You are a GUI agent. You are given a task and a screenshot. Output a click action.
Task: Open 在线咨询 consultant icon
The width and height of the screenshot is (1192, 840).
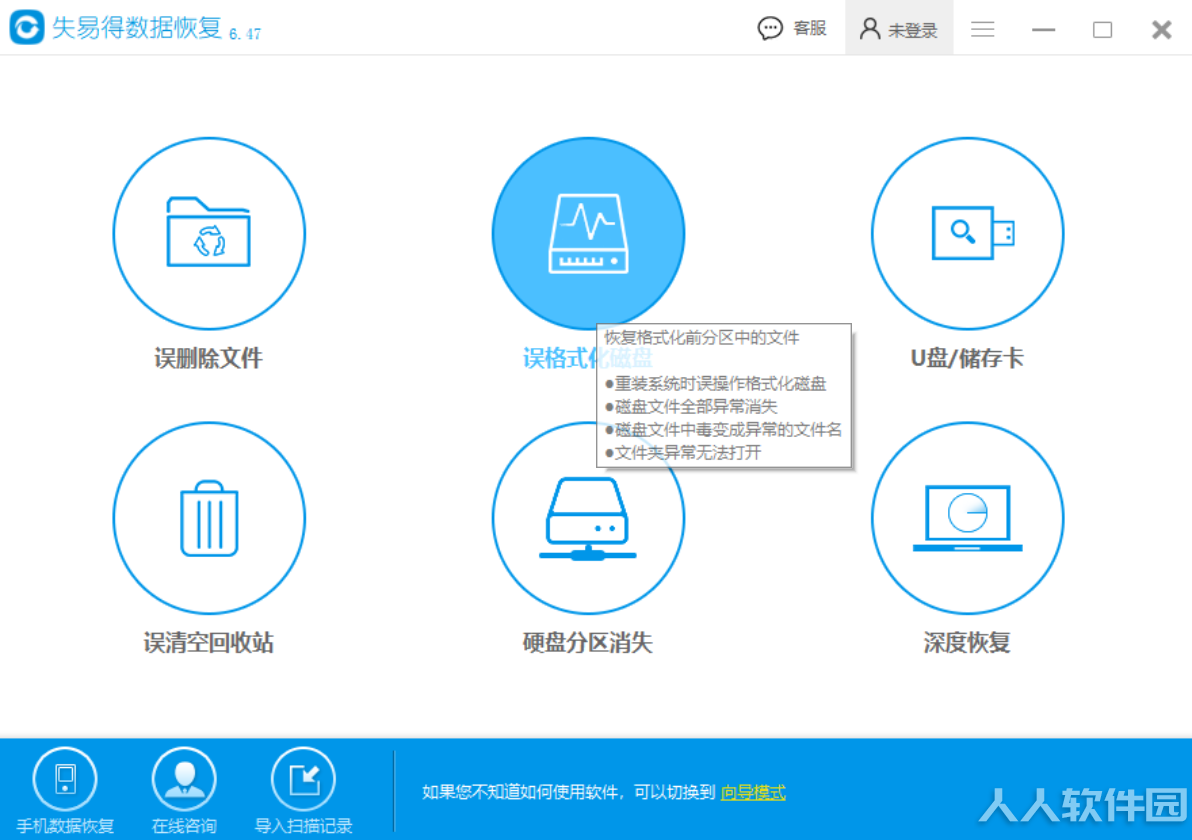pos(184,779)
